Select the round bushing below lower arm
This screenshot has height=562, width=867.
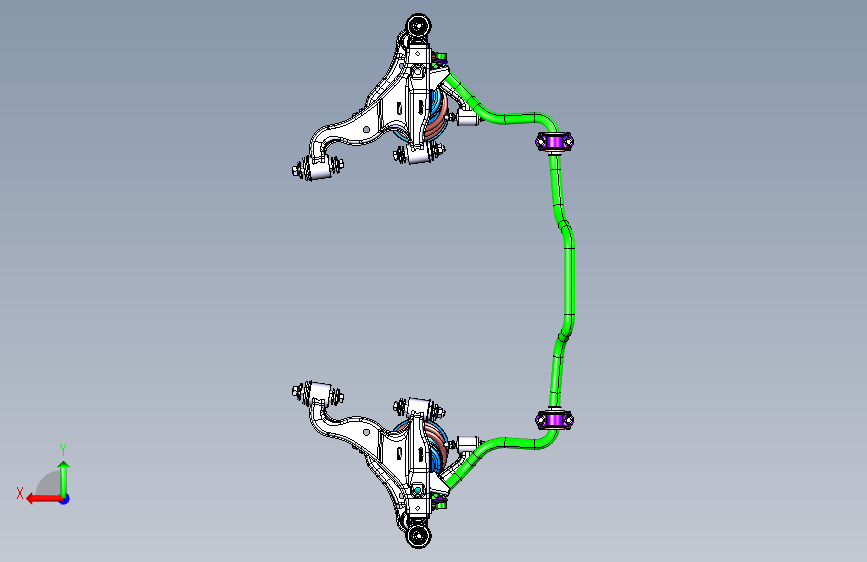click(x=419, y=536)
